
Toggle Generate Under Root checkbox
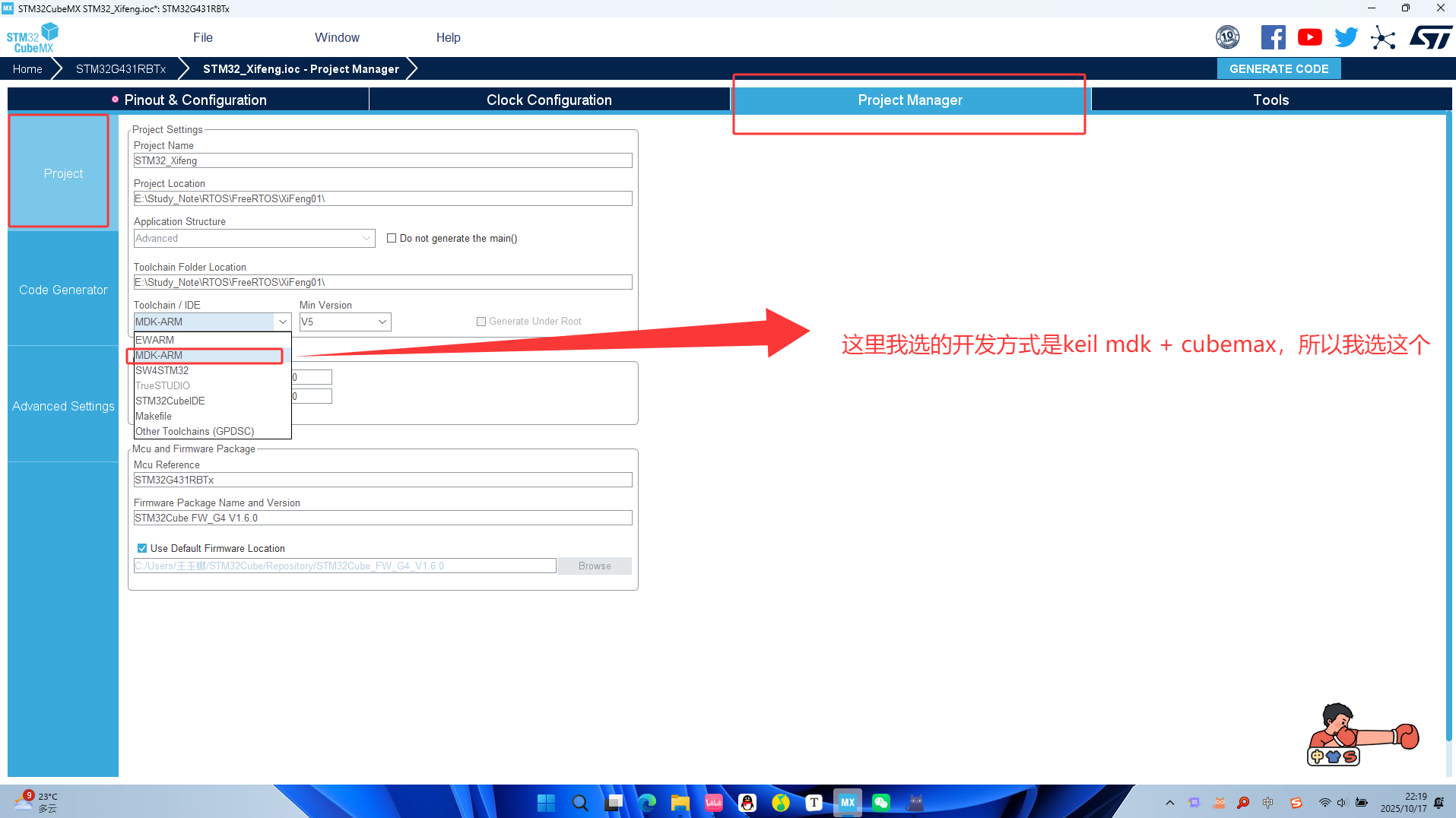[481, 322]
